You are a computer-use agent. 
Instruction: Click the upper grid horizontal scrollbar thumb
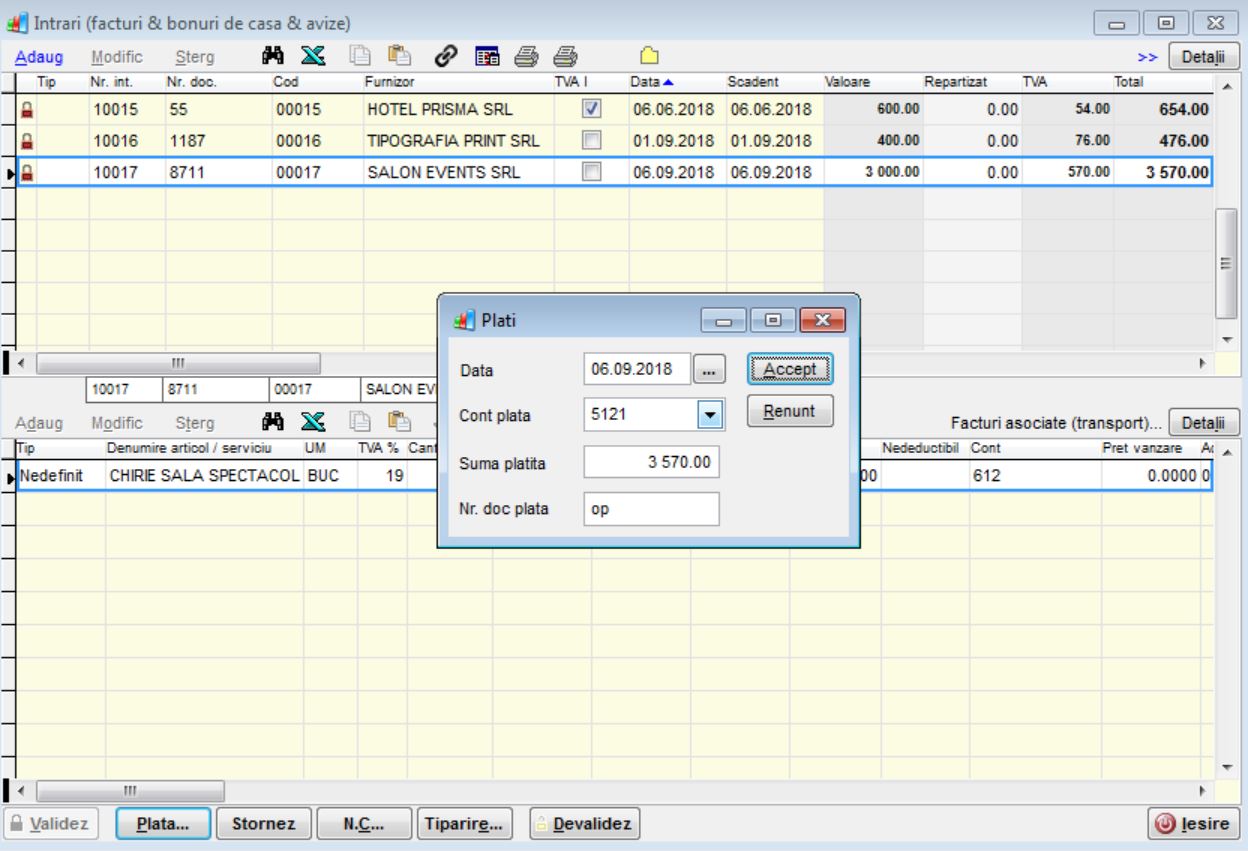[179, 361]
